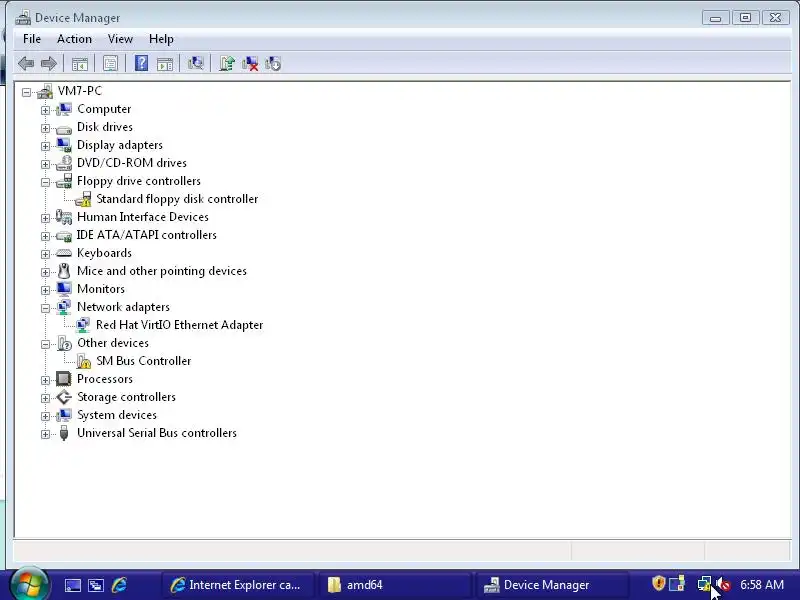Click the Uninstall device toolbar icon
Viewport: 800px width, 600px height.
(250, 63)
